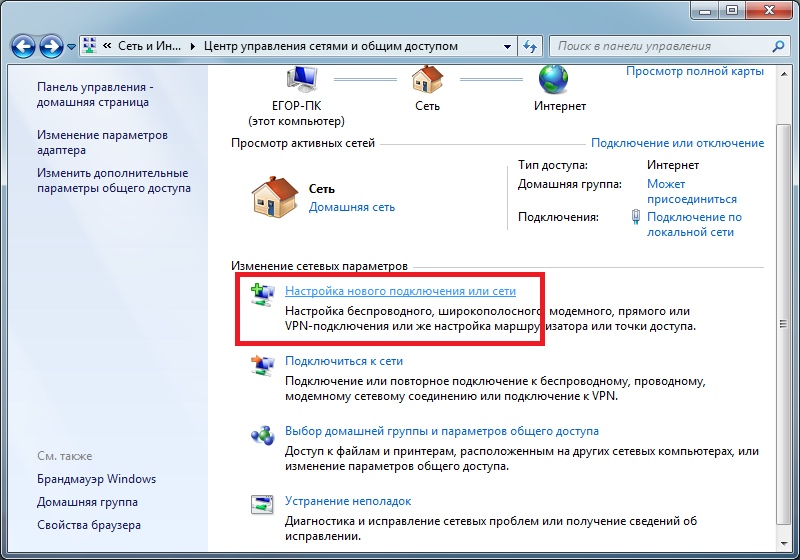Click the Подключиться к сети icon
Screen dimensions: 800x560
coord(261,366)
